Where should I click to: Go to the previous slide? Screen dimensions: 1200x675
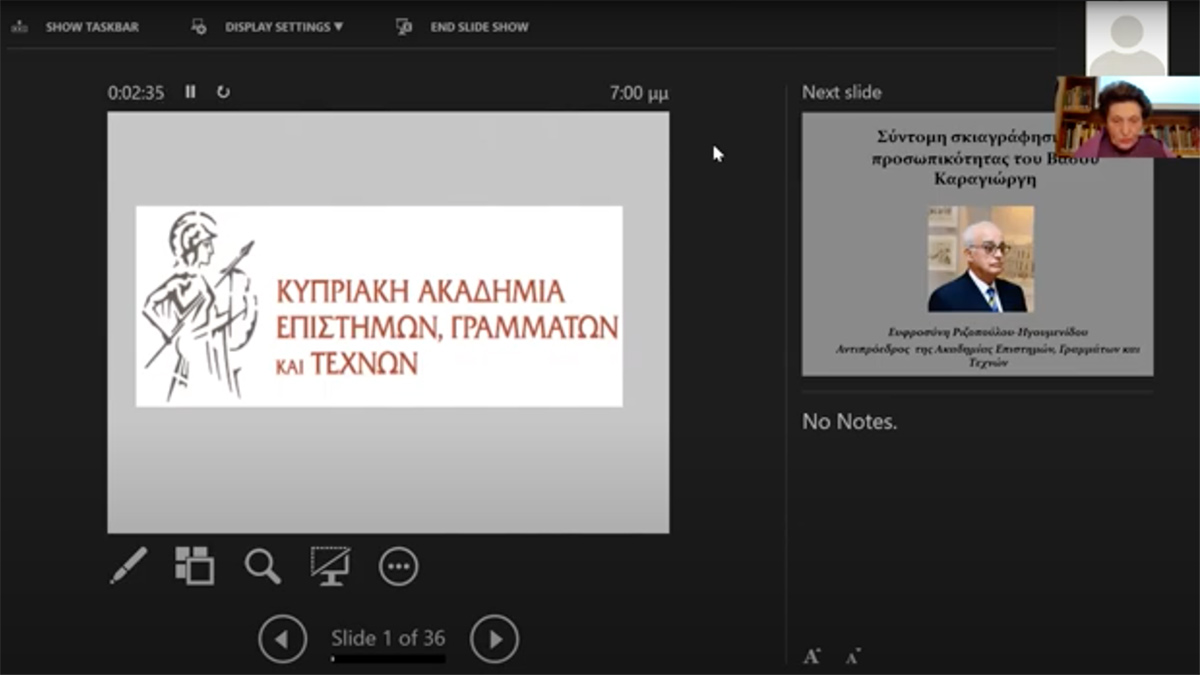(282, 639)
